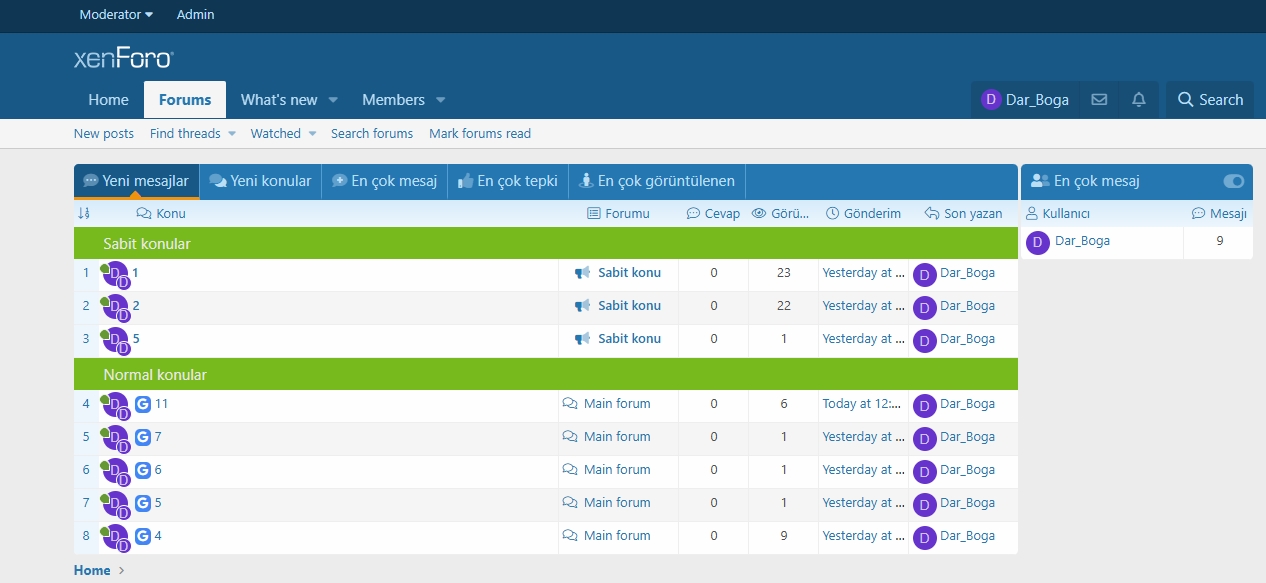Click the Home breadcrumb link

92,570
